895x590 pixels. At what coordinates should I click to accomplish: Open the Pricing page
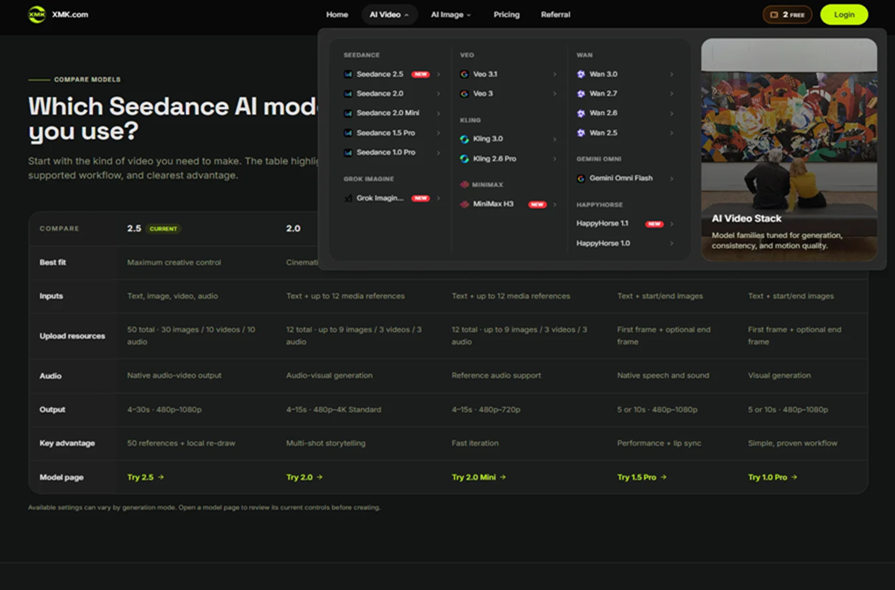click(506, 15)
